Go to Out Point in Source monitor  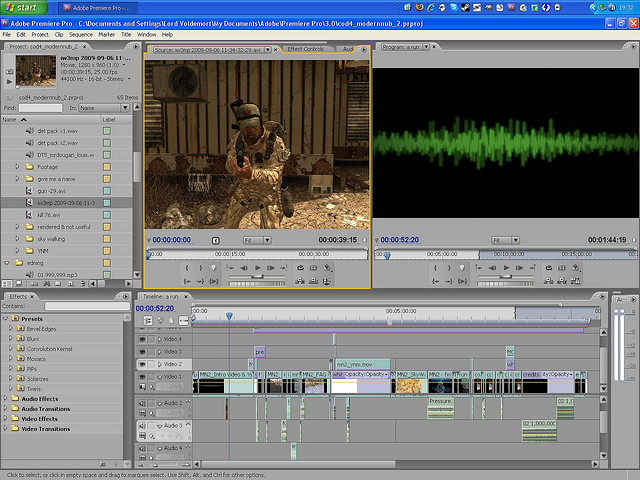click(200, 281)
